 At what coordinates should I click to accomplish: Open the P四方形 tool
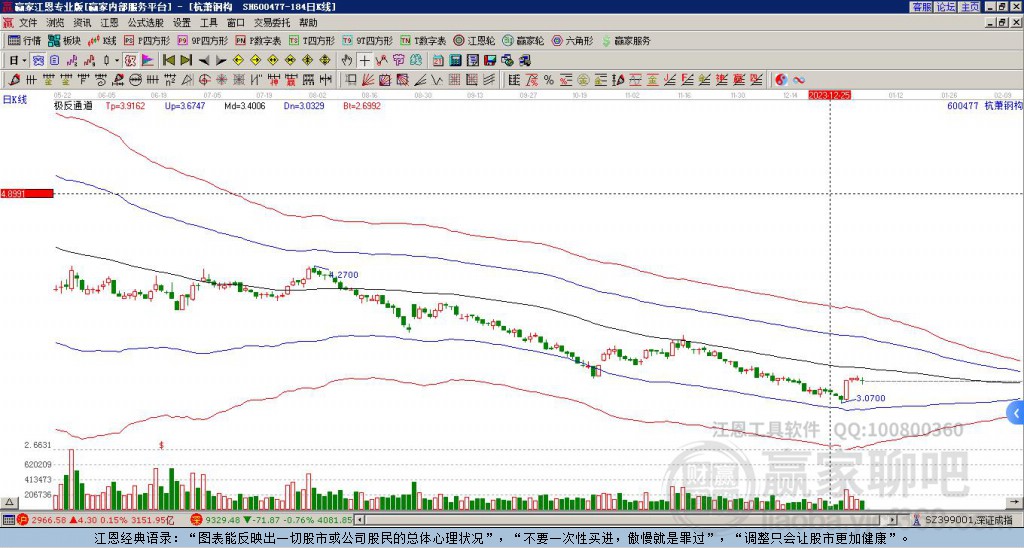pyautogui.click(x=147, y=40)
